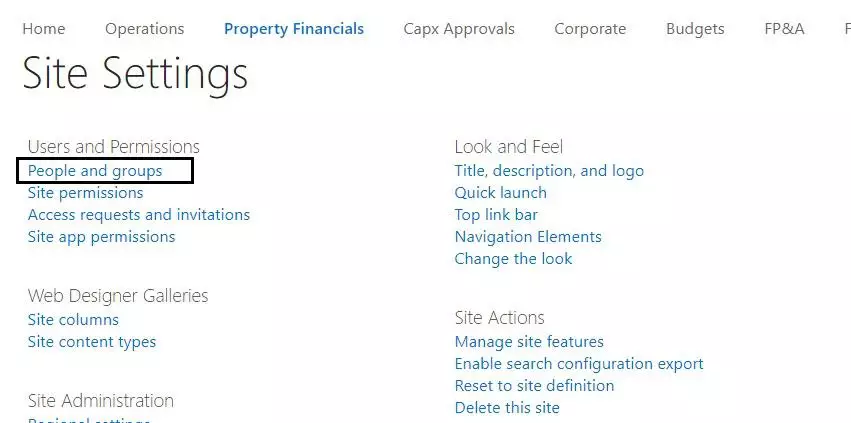Open the Top link bar settings
This screenshot has height=423, width=851.
(496, 215)
